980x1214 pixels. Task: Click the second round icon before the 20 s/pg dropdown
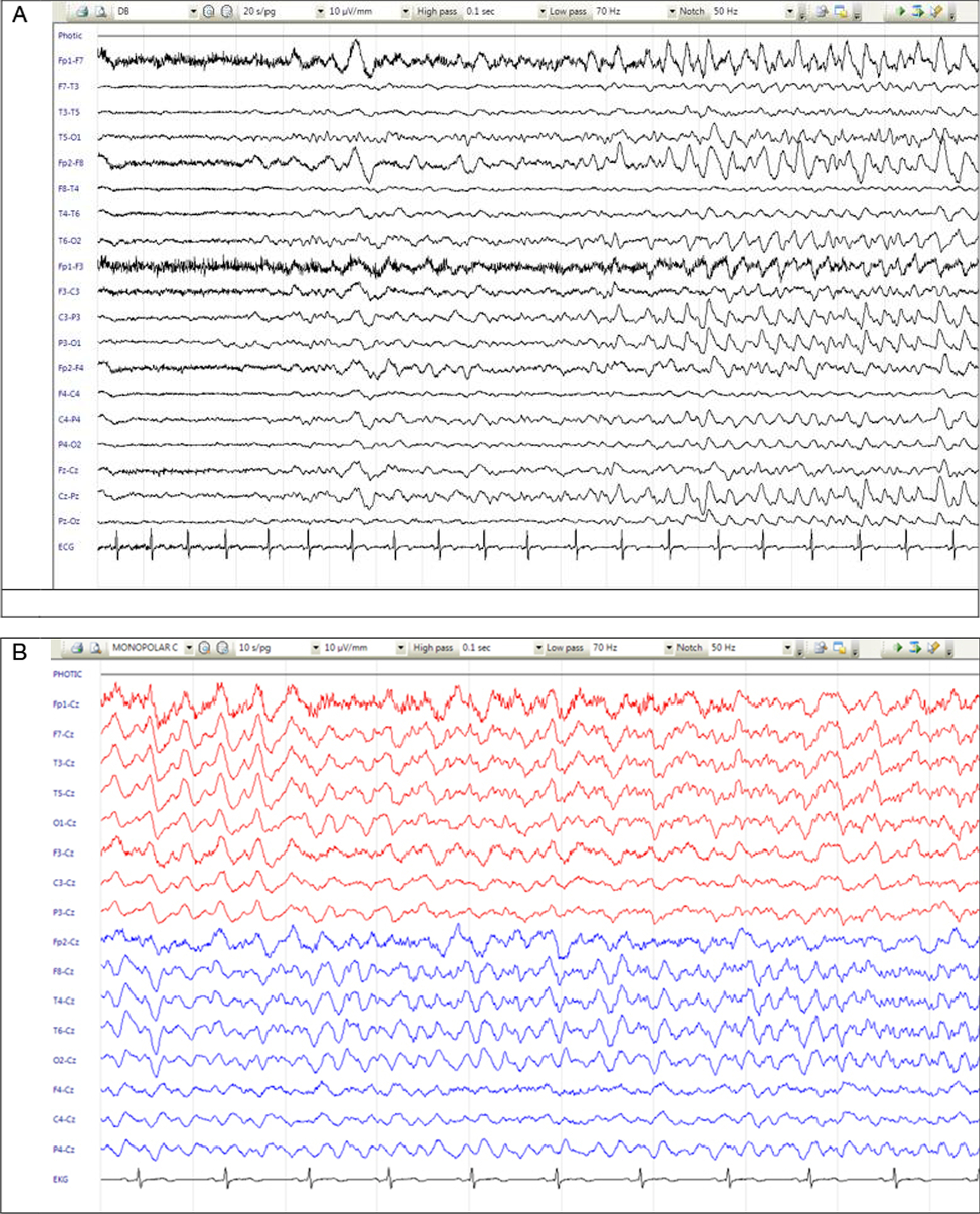click(226, 11)
